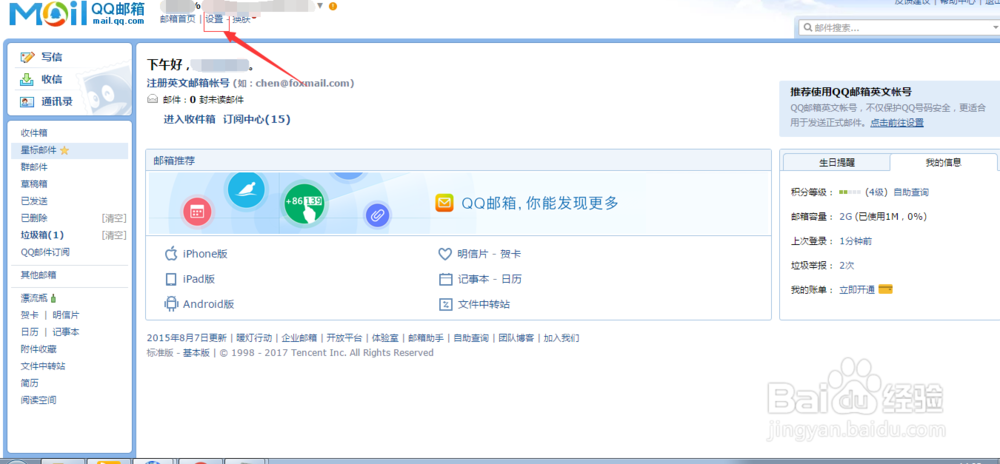This screenshot has width=1000, height=464.
Task: Go to 邮箱首页 in the top navigation
Action: (178, 19)
